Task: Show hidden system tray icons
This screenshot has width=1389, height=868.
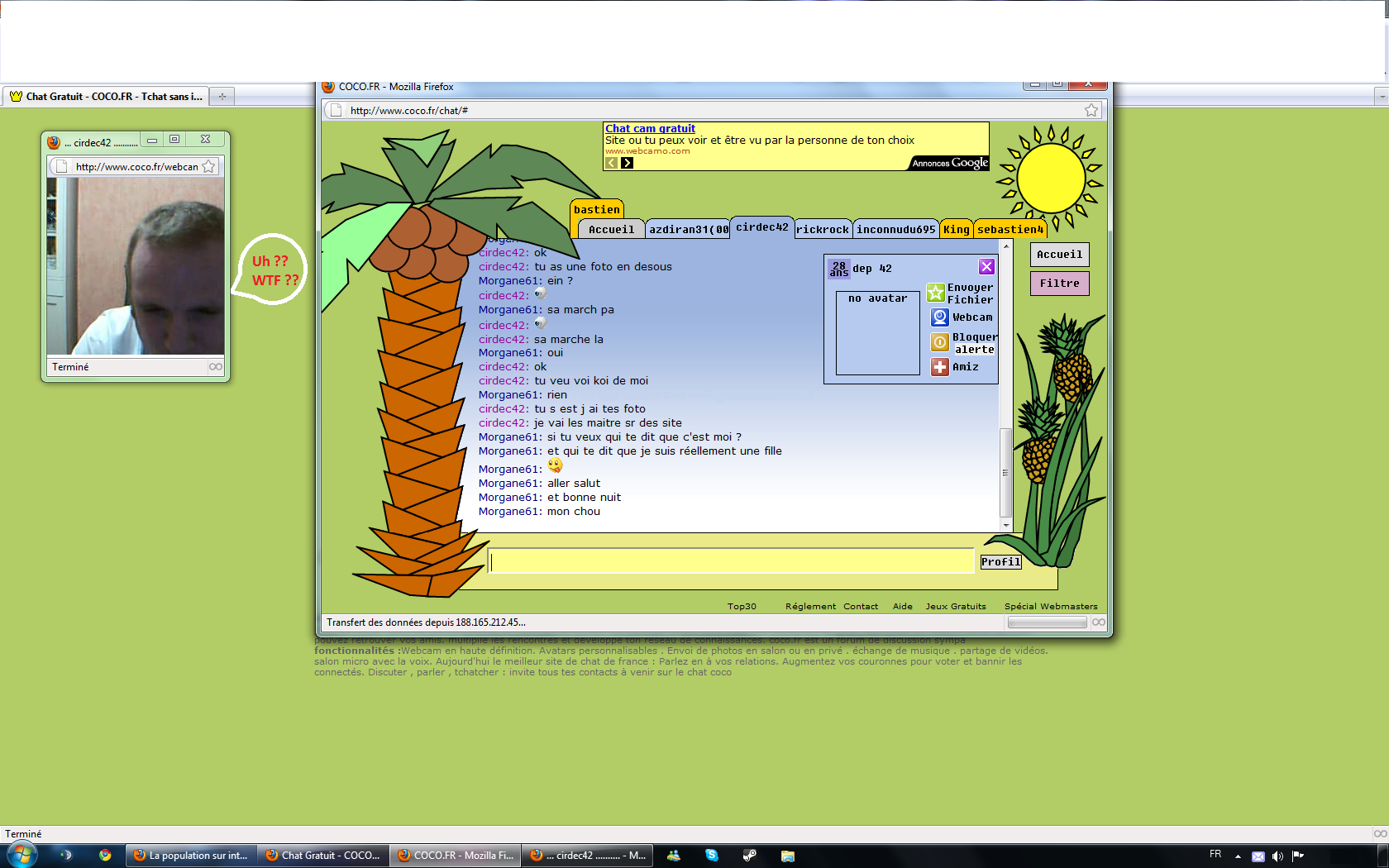Action: [1238, 856]
